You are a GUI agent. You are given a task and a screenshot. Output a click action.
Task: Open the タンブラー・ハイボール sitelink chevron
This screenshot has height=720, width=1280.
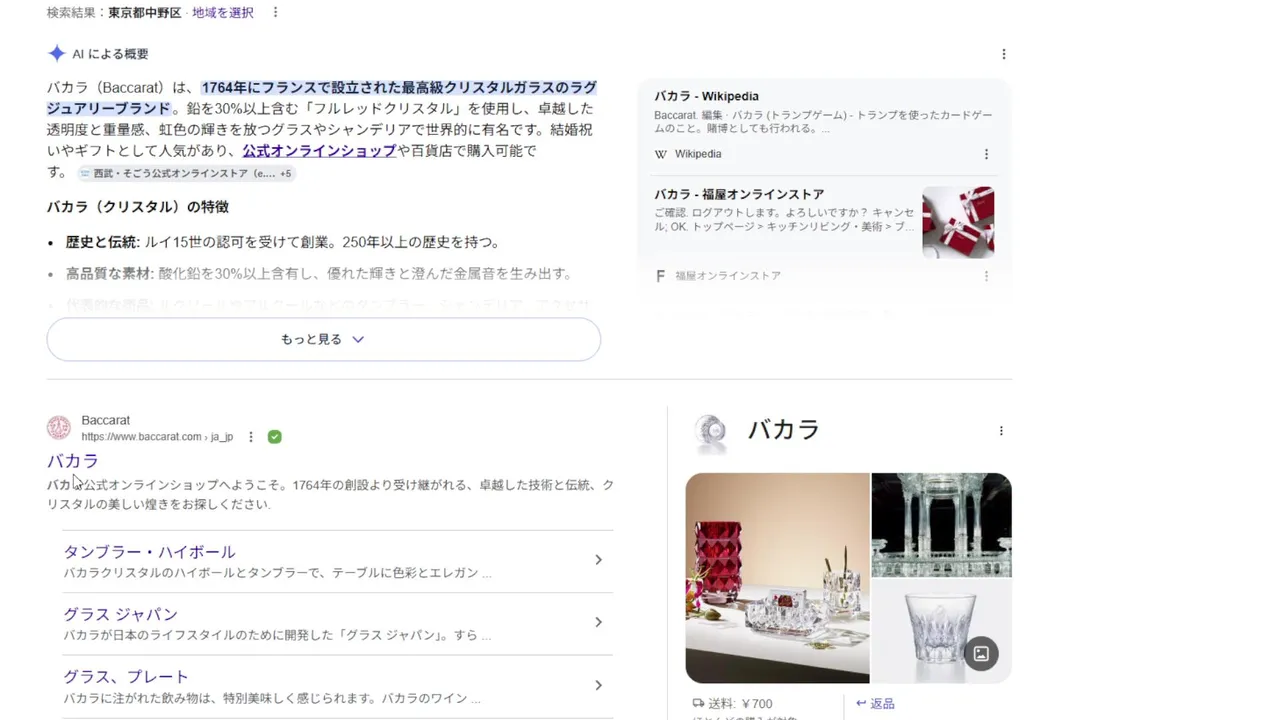pyautogui.click(x=598, y=560)
